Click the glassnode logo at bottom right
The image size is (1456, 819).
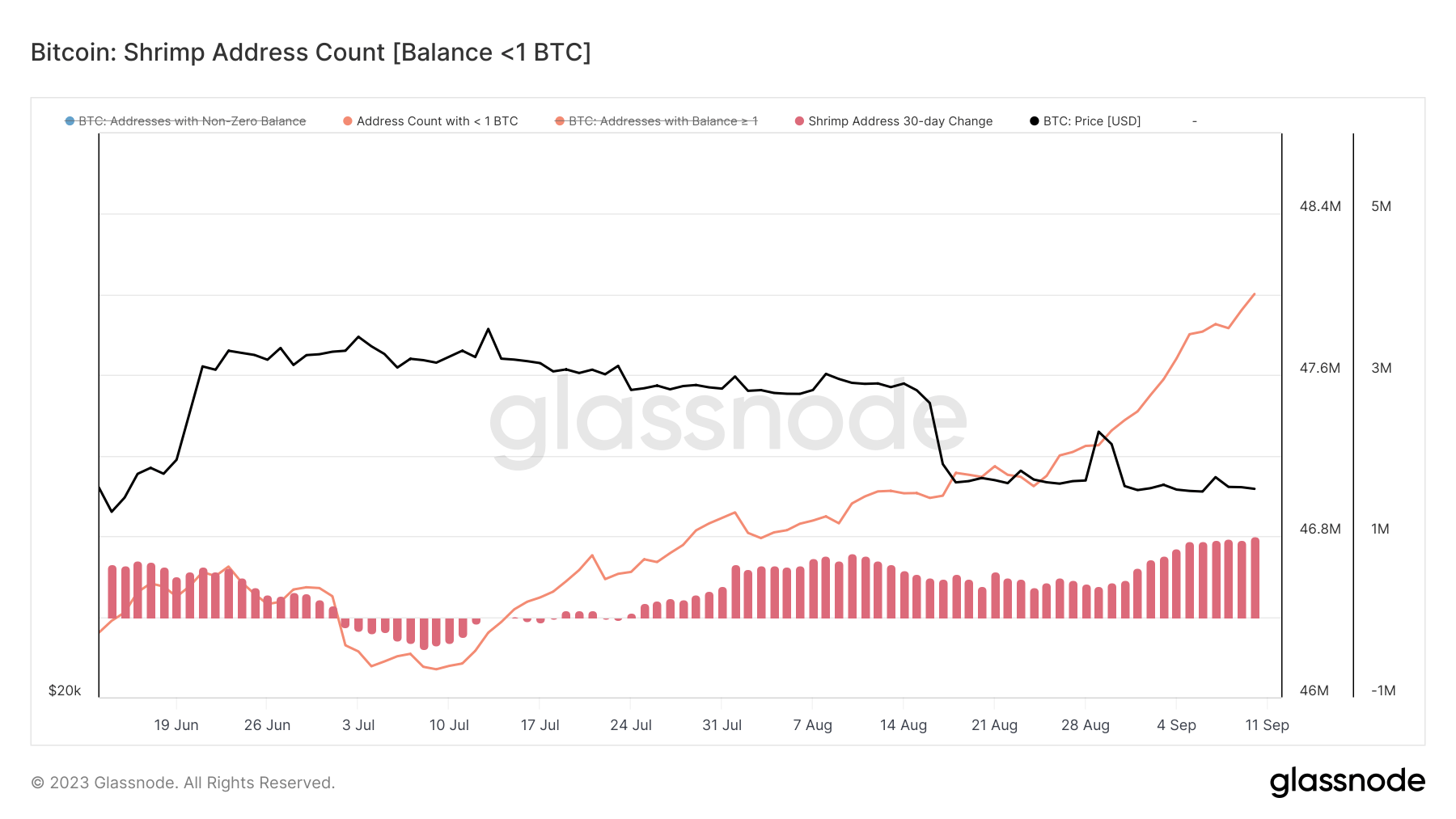point(1347,782)
